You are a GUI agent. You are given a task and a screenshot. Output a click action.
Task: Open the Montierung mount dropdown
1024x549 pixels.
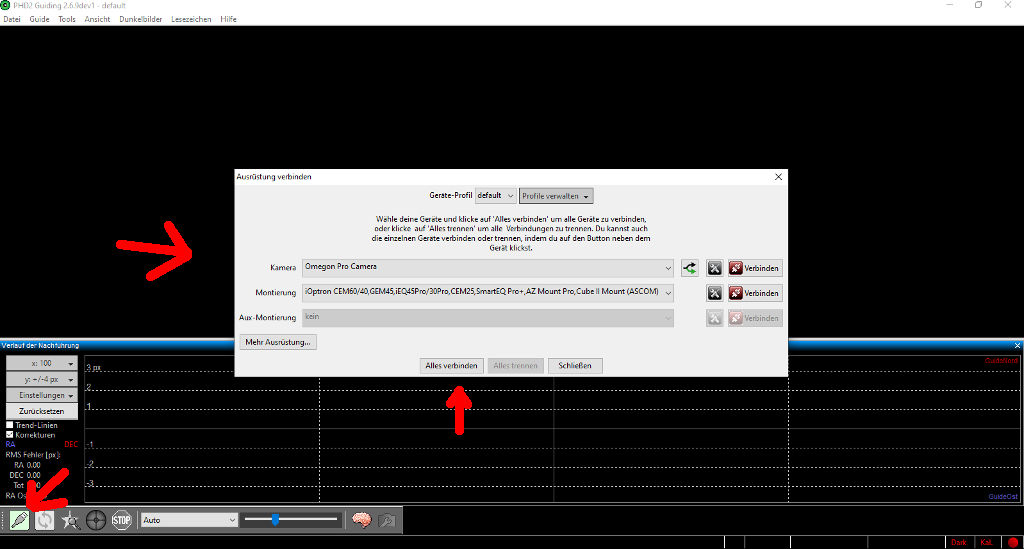point(667,293)
